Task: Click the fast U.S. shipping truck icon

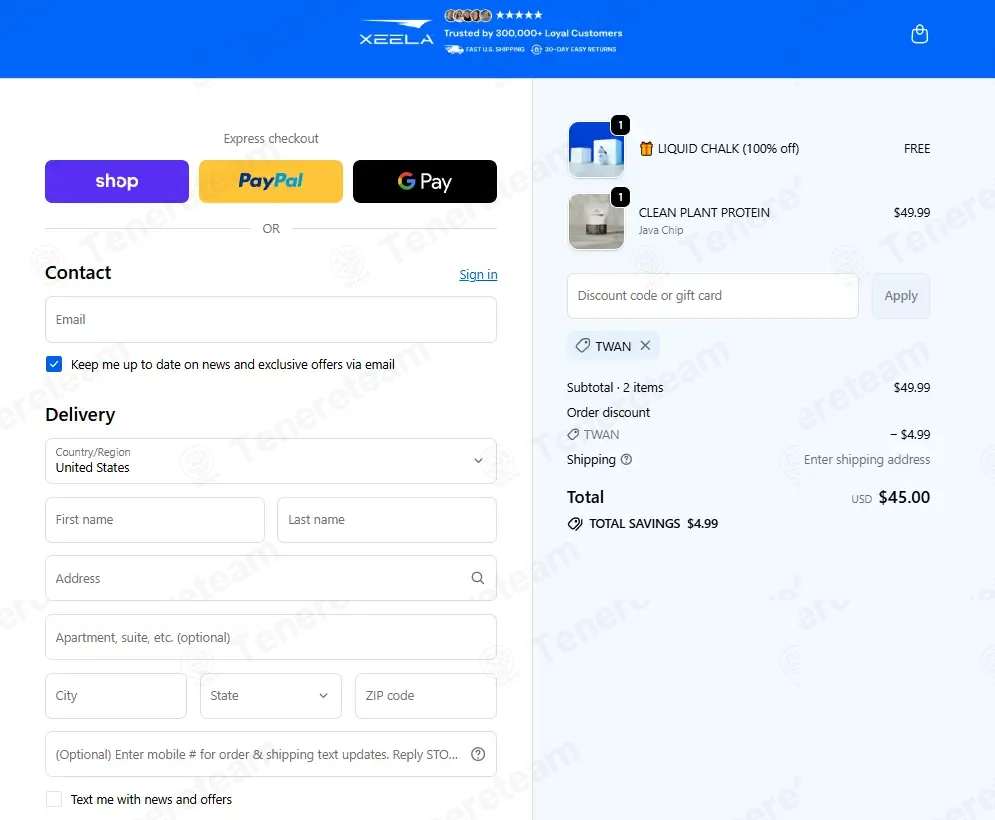Action: pyautogui.click(x=454, y=50)
